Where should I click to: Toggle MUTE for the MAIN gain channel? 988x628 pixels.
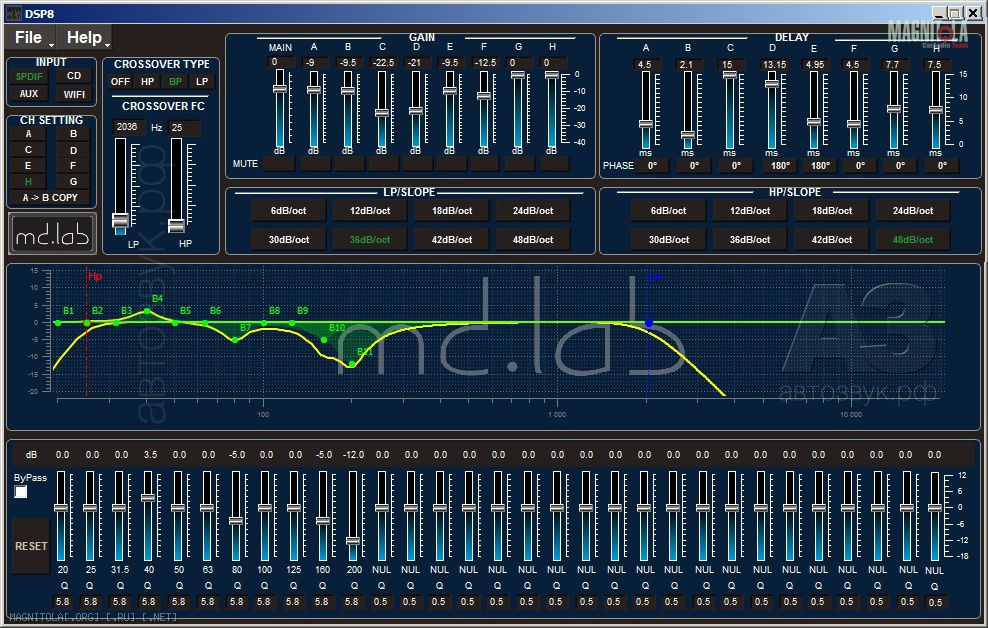(x=279, y=164)
